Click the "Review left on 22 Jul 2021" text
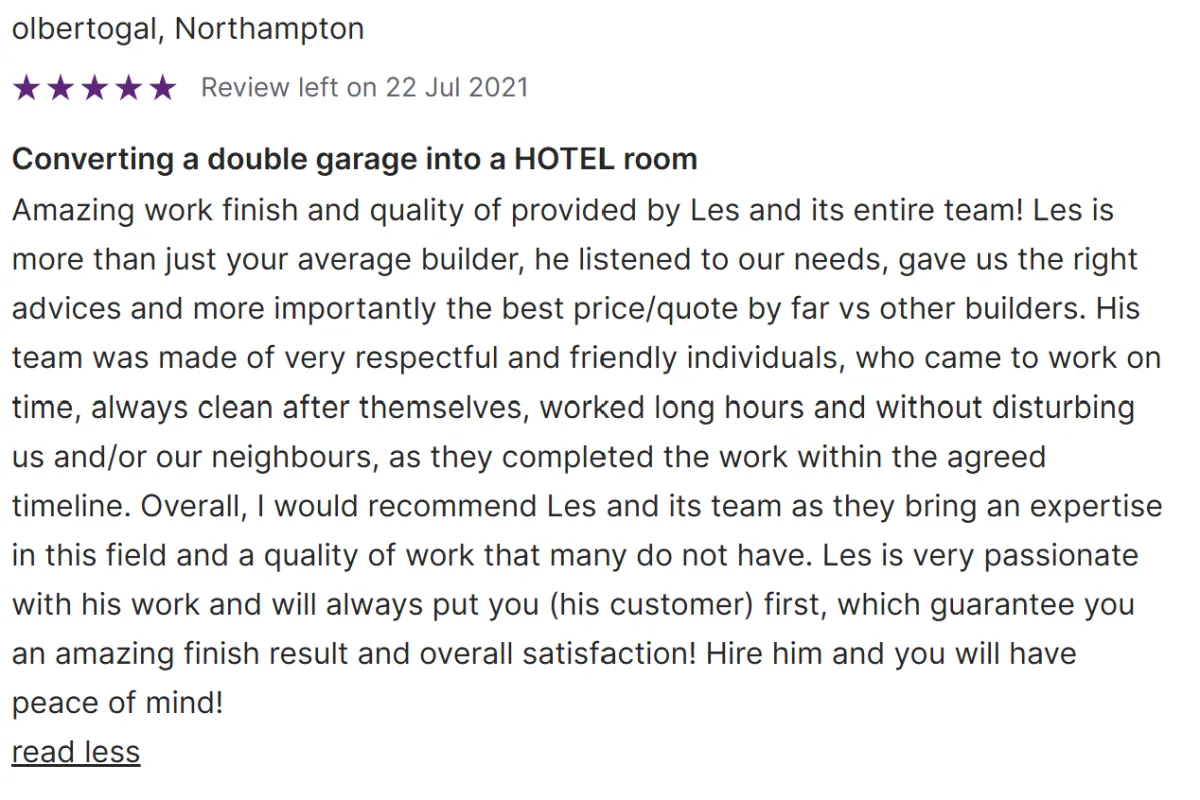1200x800 pixels. tap(364, 88)
